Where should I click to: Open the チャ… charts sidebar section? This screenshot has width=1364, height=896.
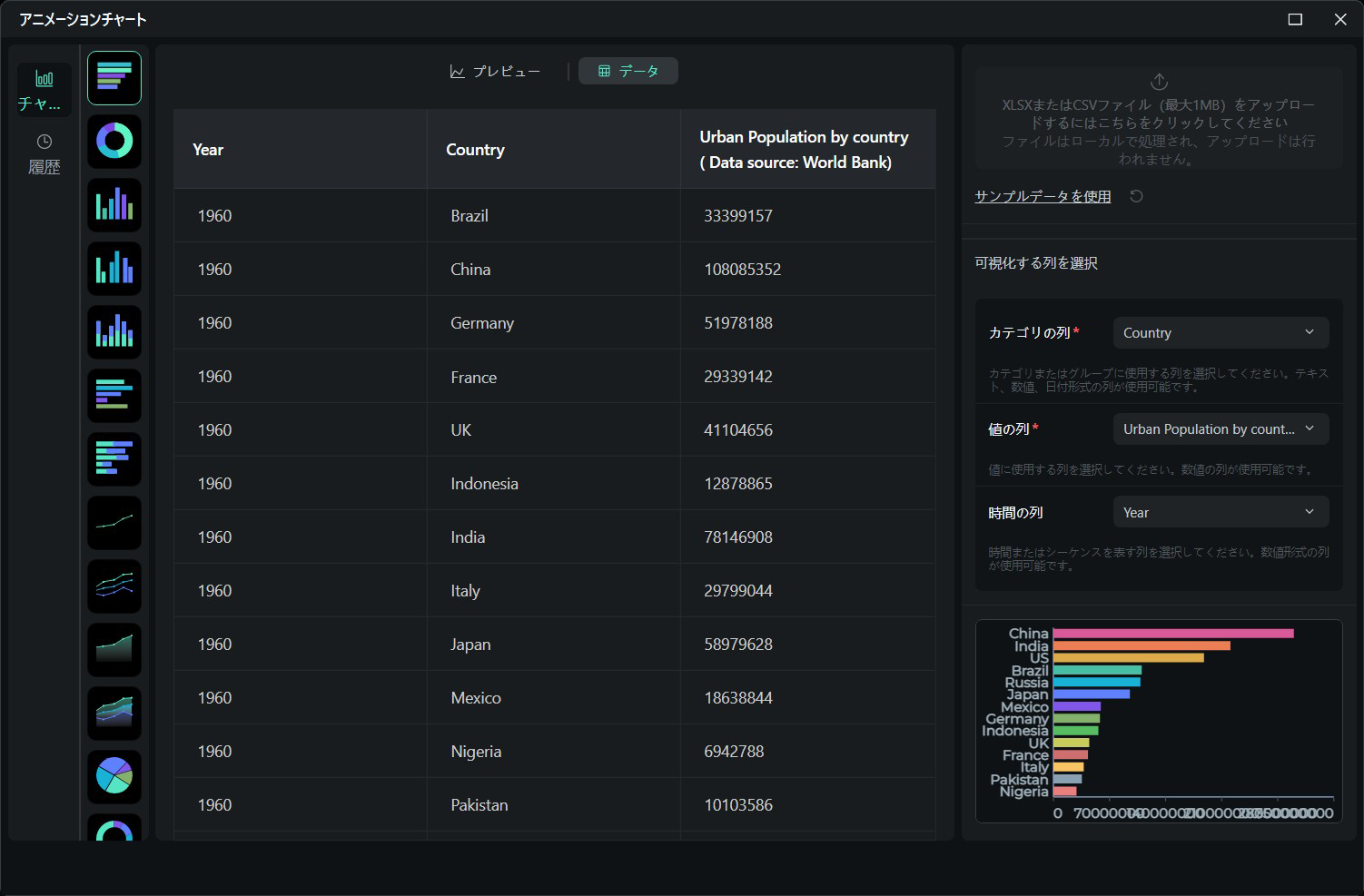coord(44,90)
